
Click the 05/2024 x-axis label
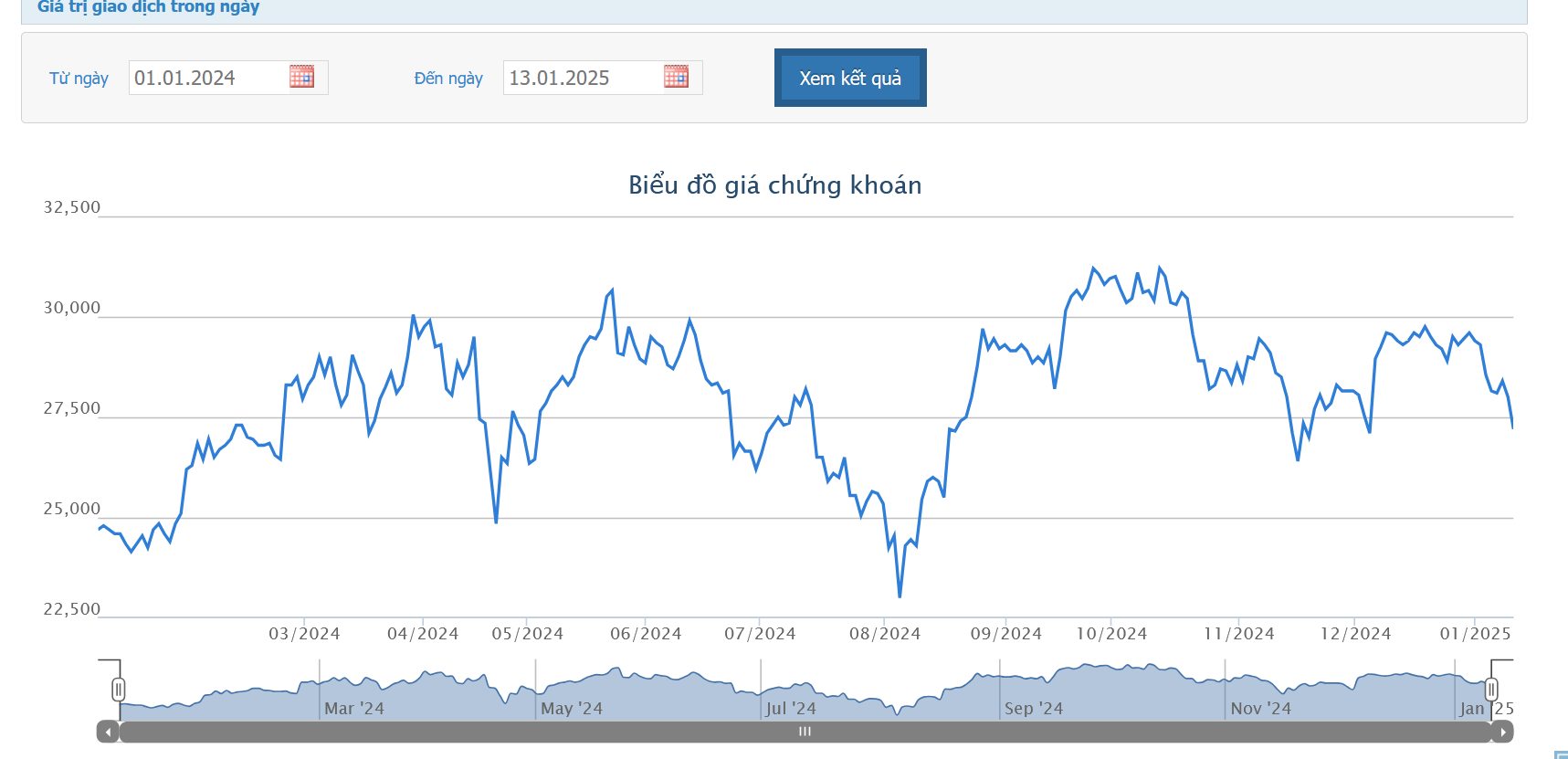(528, 634)
